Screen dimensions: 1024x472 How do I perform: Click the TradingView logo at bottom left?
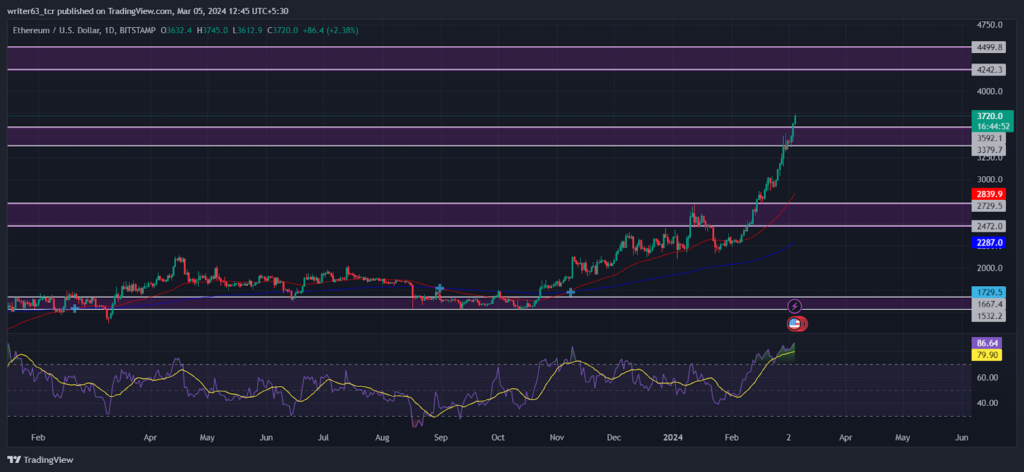pos(40,460)
